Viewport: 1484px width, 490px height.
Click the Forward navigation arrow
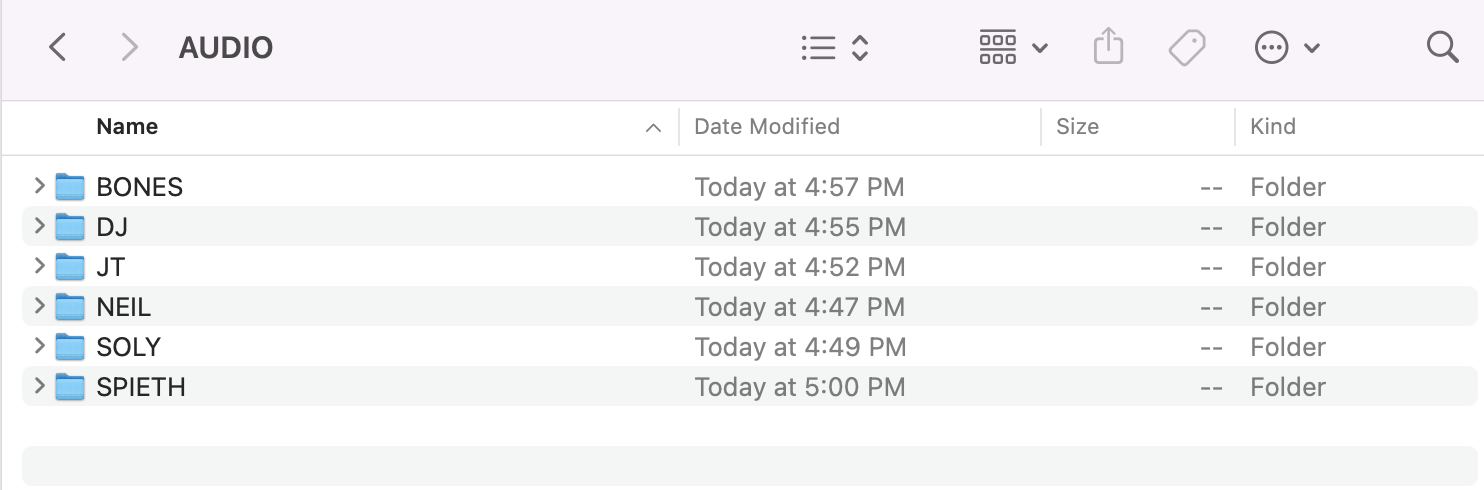pos(129,47)
